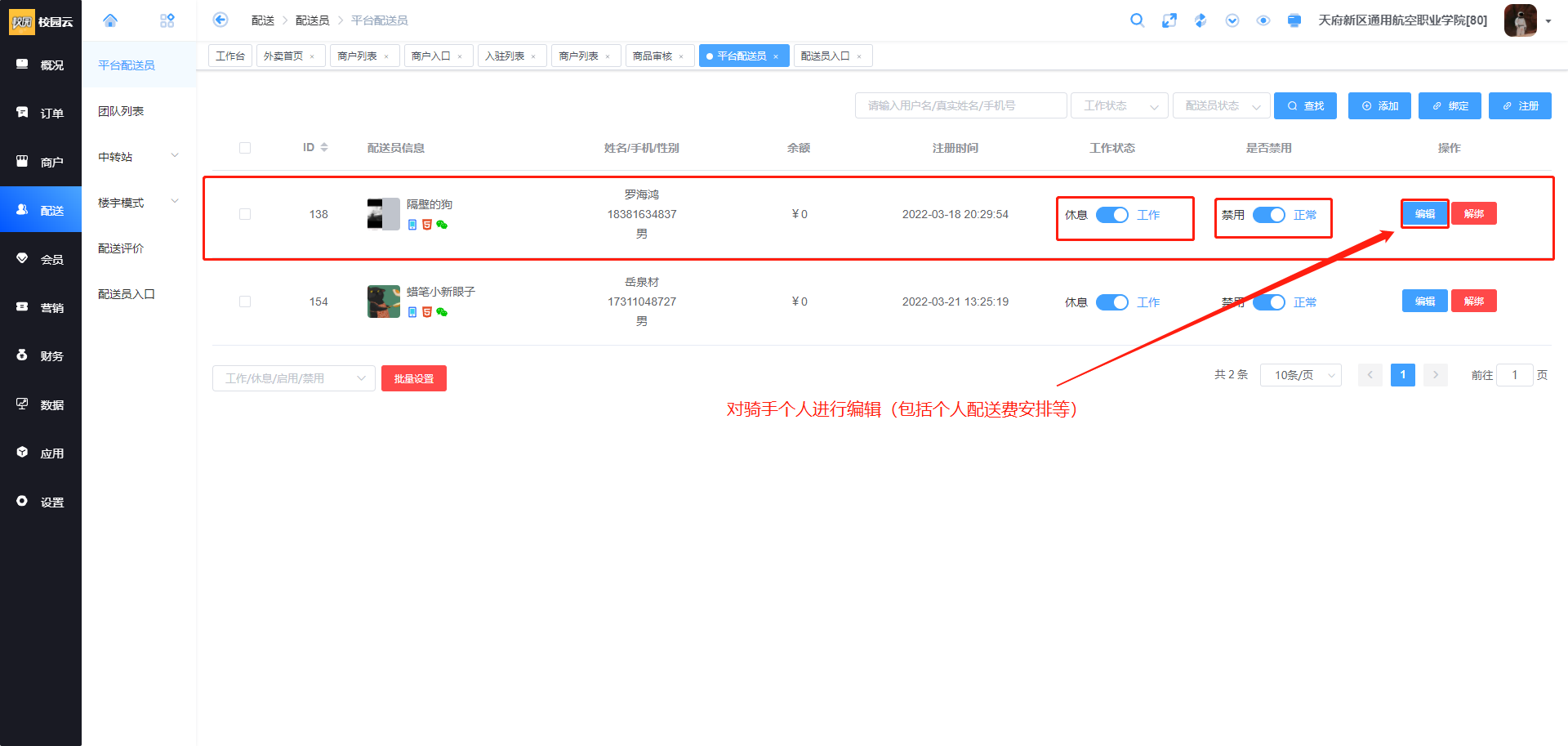The width and height of the screenshot is (1568, 746).
Task: Select 配送员入口 in the submenu
Action: [139, 294]
